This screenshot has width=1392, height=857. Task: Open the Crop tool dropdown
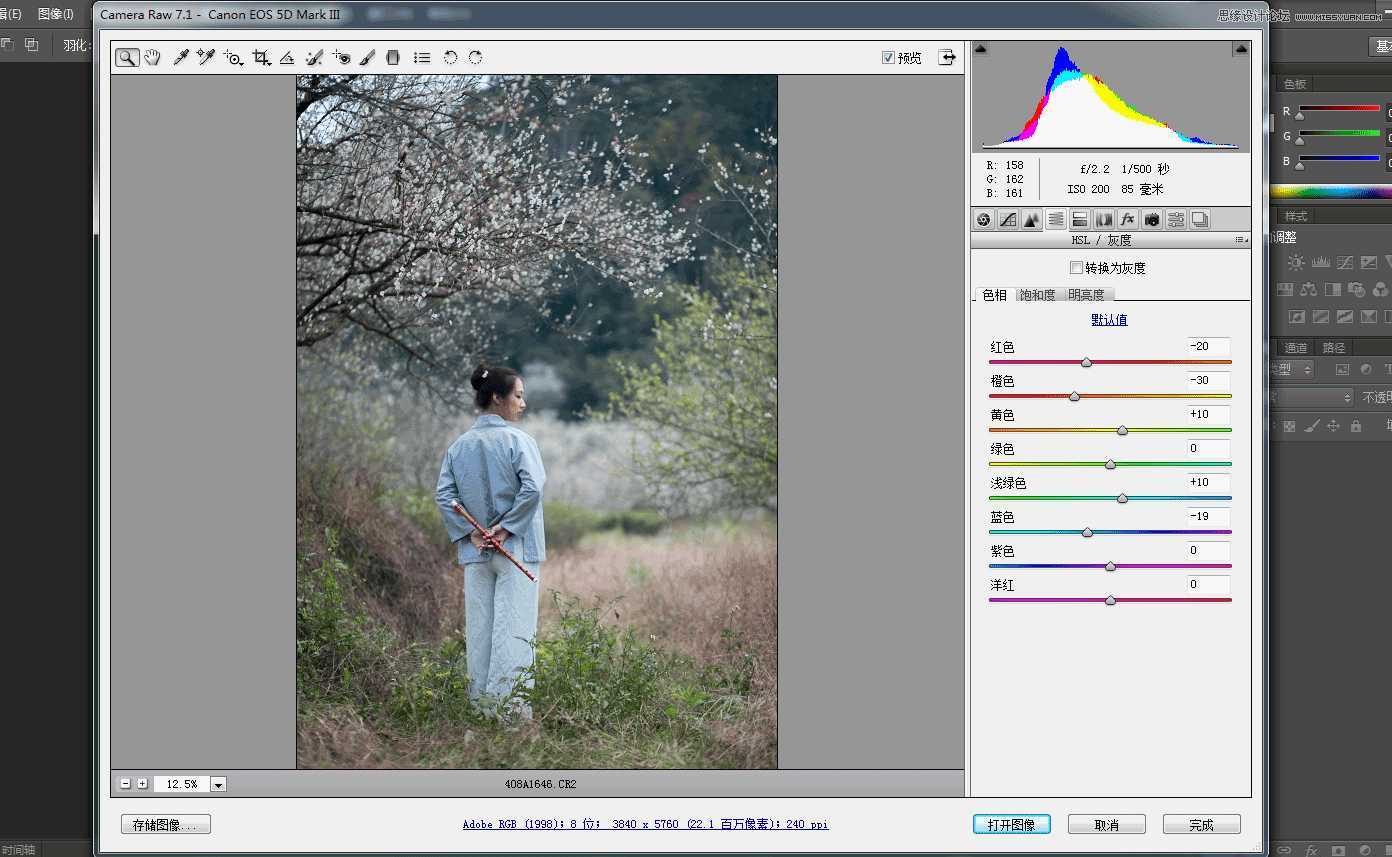pos(268,62)
